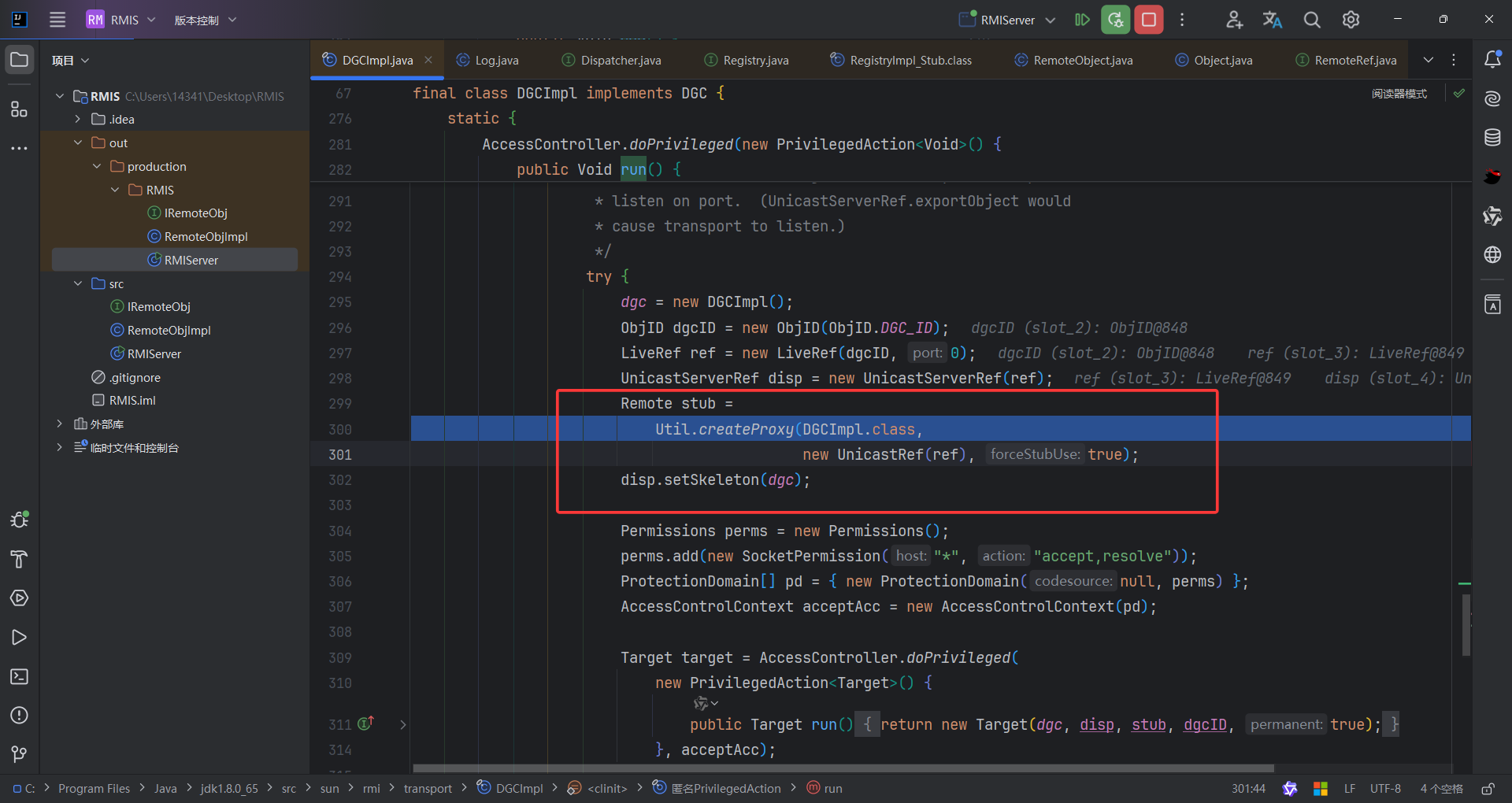
Task: Expand 临时文件和控制台 node
Action: [59, 447]
